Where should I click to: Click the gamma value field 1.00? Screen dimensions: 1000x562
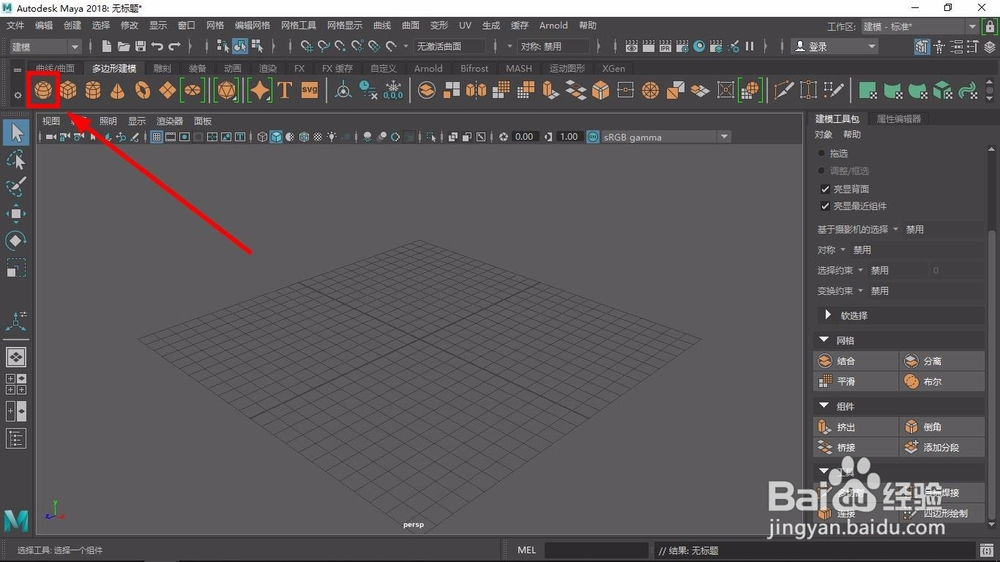(569, 137)
